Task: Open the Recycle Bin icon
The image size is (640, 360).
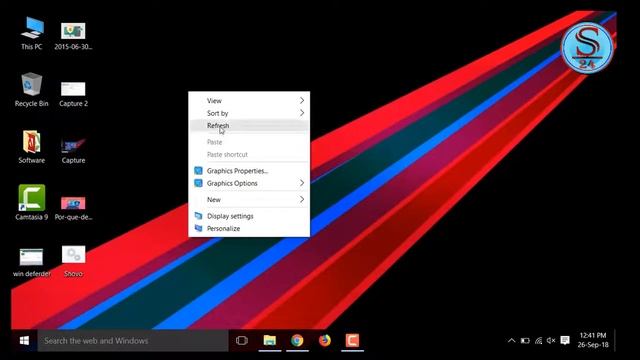Action: [x=31, y=90]
